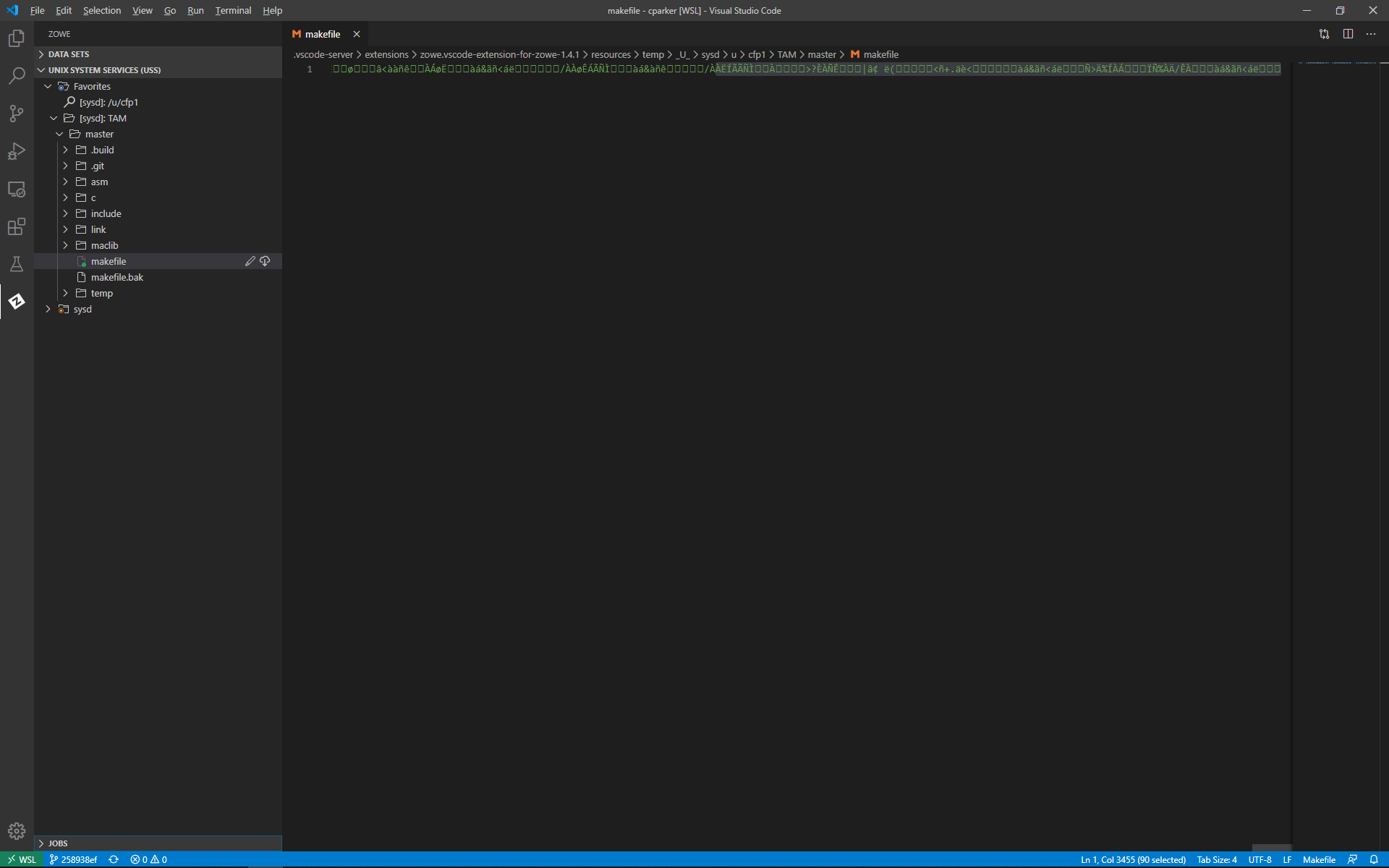The image size is (1389, 868).
Task: Click the feedback icon in status bar
Action: [1352, 859]
